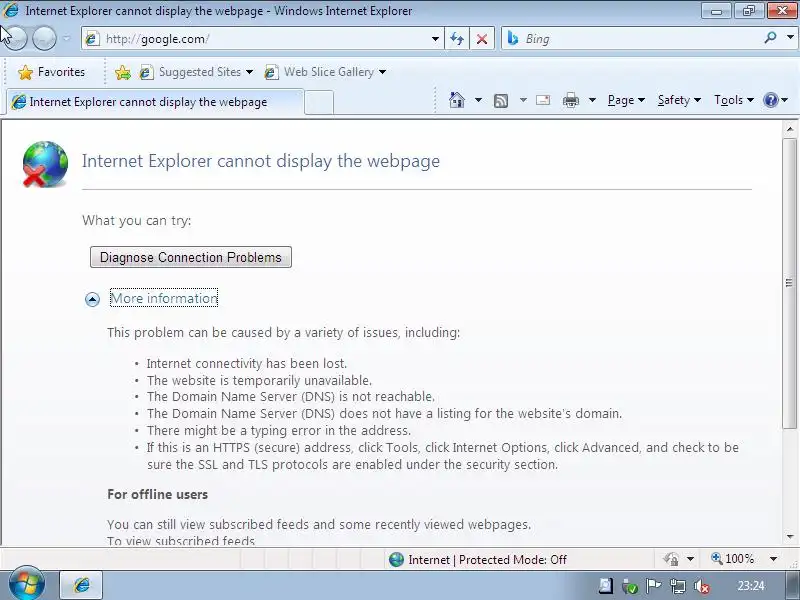800x600 pixels.
Task: Click the Back navigation button
Action: click(x=14, y=38)
